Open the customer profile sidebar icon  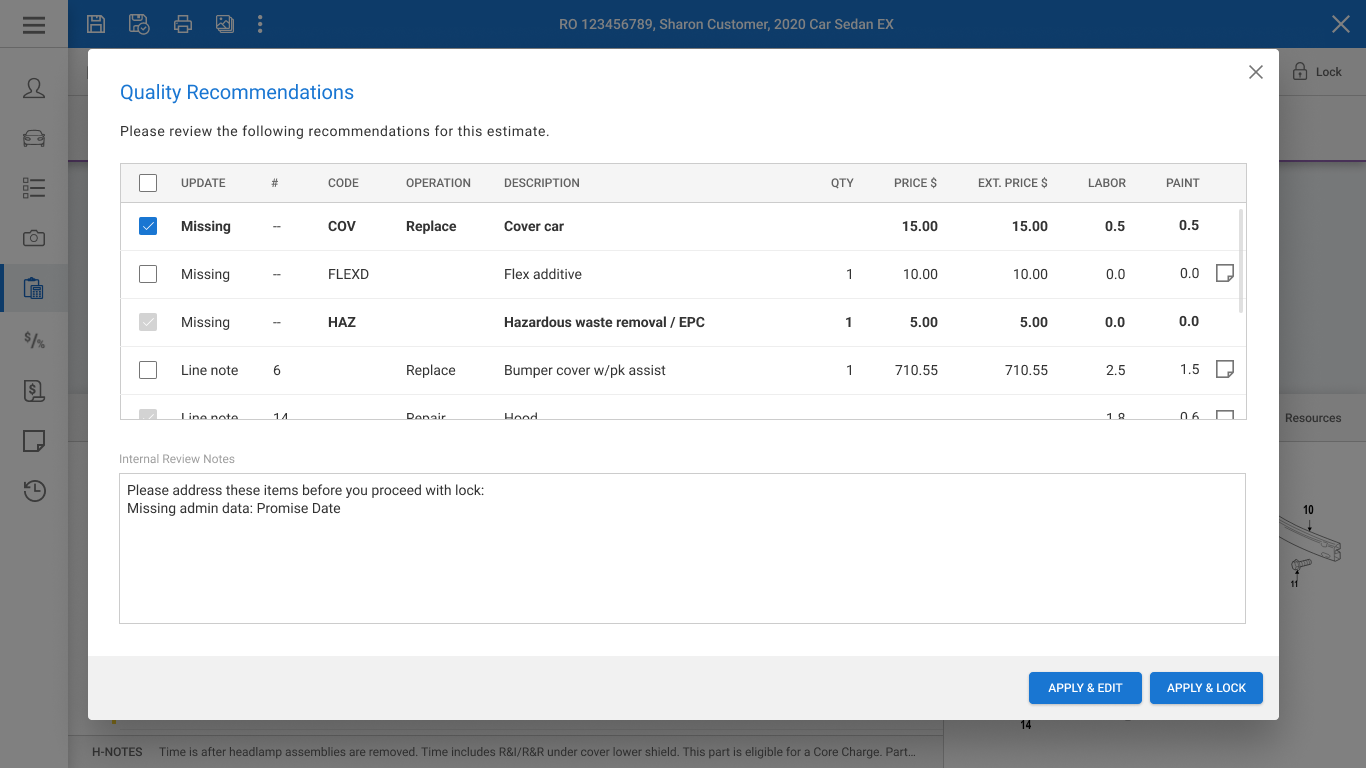click(x=34, y=88)
